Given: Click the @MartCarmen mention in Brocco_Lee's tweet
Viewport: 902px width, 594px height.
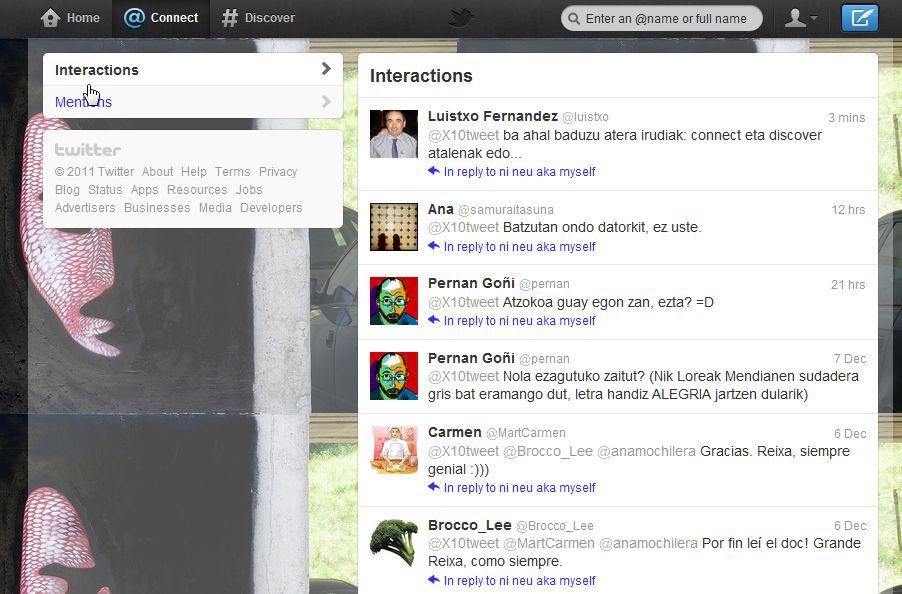Looking at the screenshot, I should pos(548,543).
